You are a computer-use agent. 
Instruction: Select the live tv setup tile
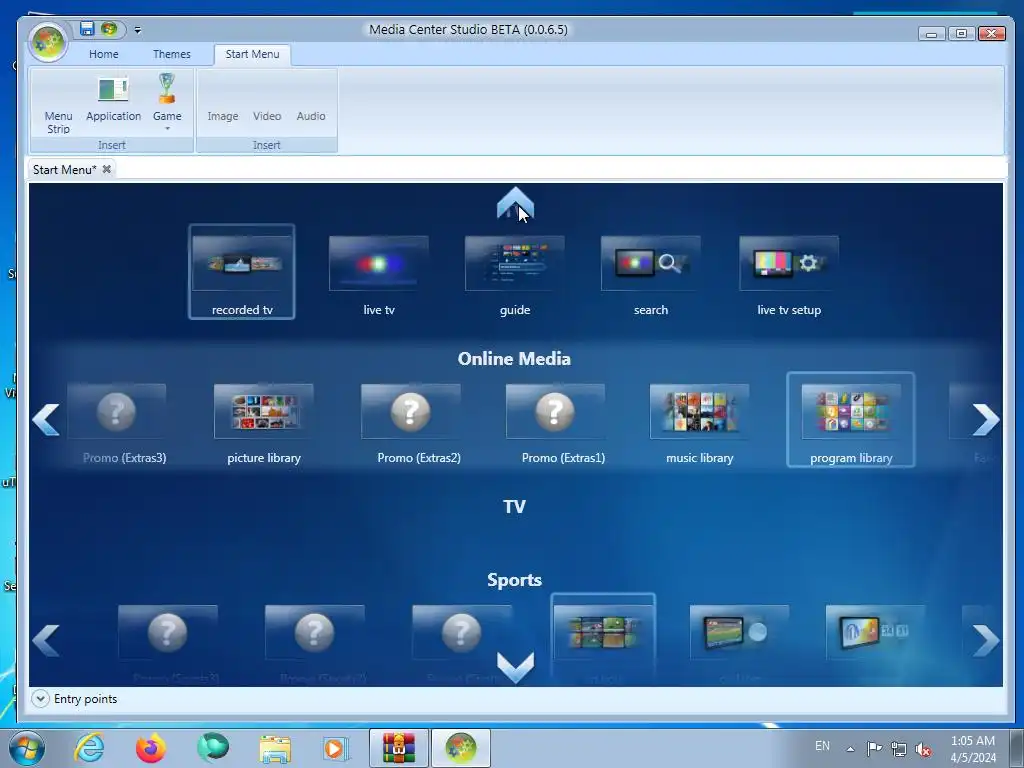pos(789,276)
